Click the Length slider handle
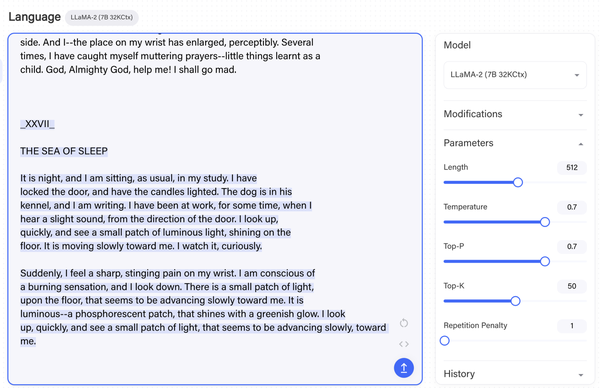The height and width of the screenshot is (388, 600). click(x=518, y=183)
